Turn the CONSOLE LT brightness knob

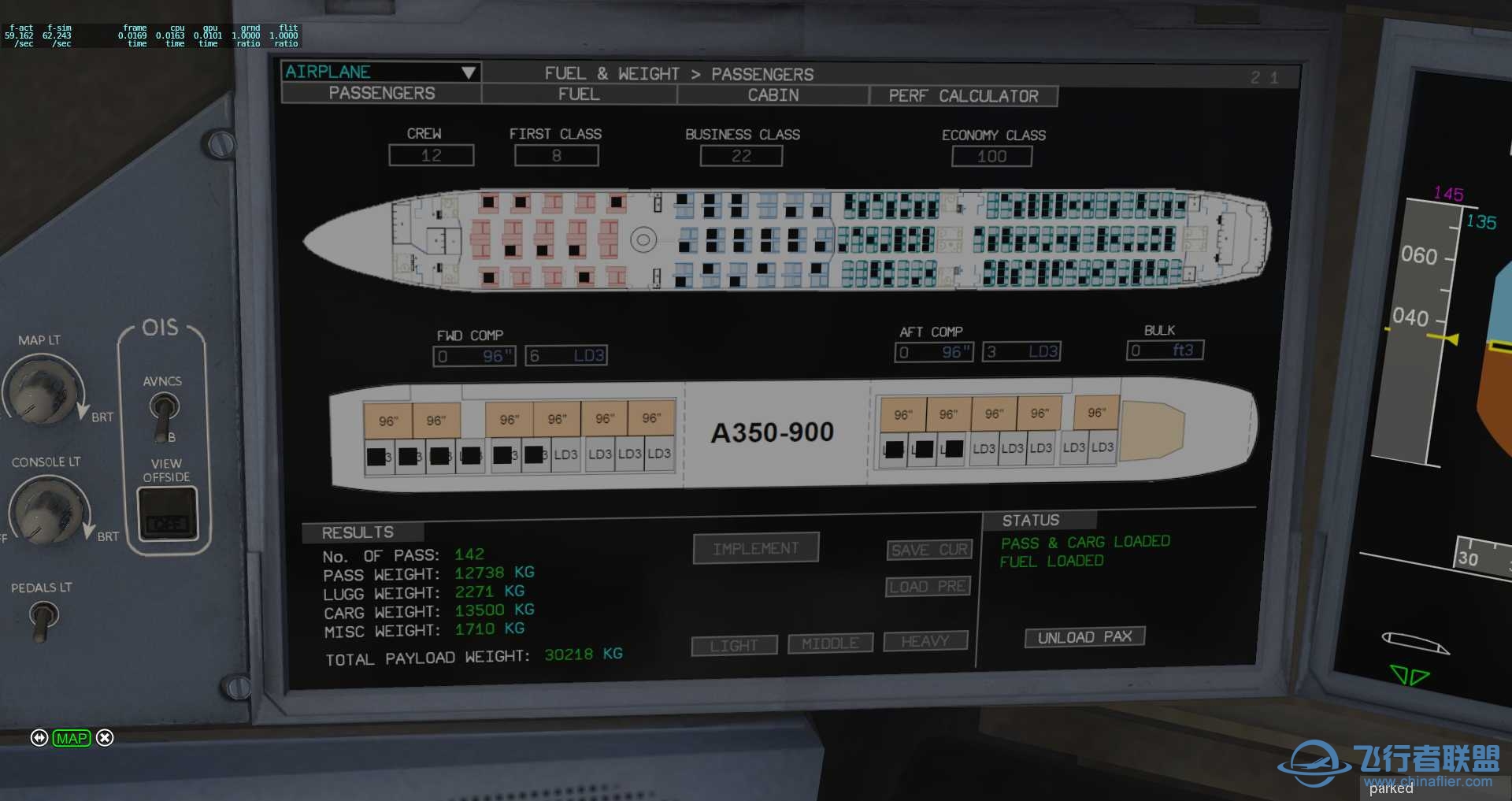[x=47, y=510]
